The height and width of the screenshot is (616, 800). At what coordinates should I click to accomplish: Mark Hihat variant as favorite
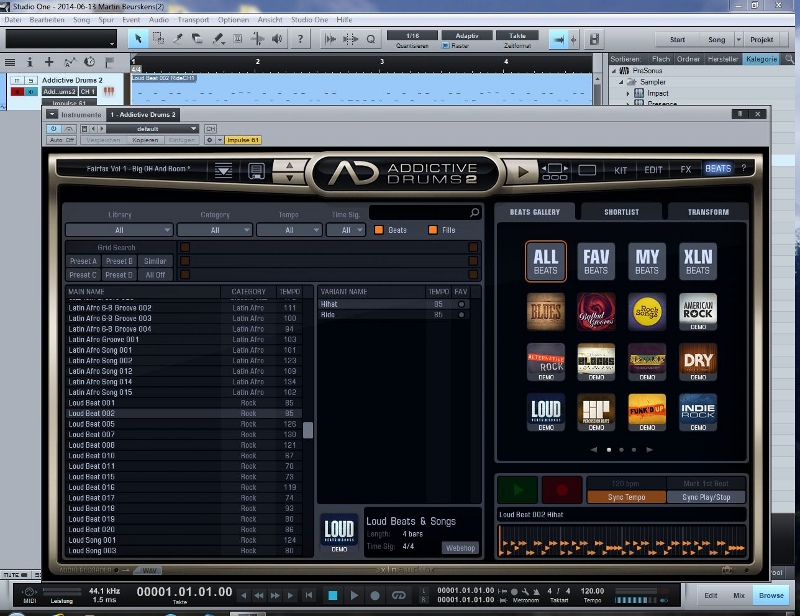pyautogui.click(x=461, y=304)
